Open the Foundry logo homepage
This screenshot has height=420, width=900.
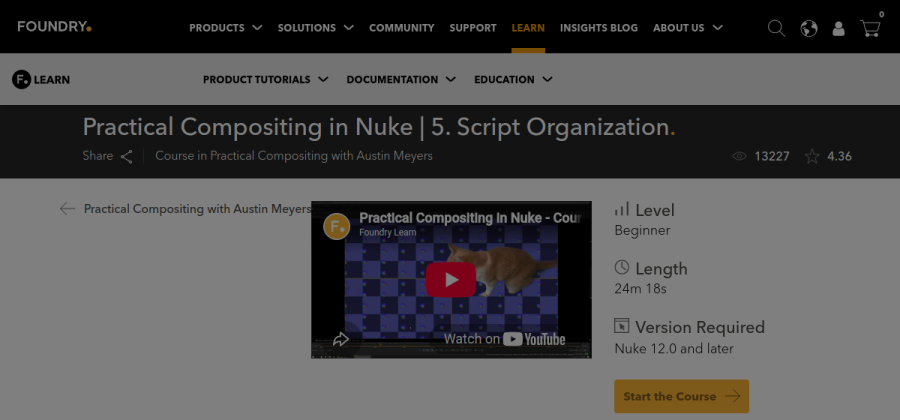click(55, 27)
